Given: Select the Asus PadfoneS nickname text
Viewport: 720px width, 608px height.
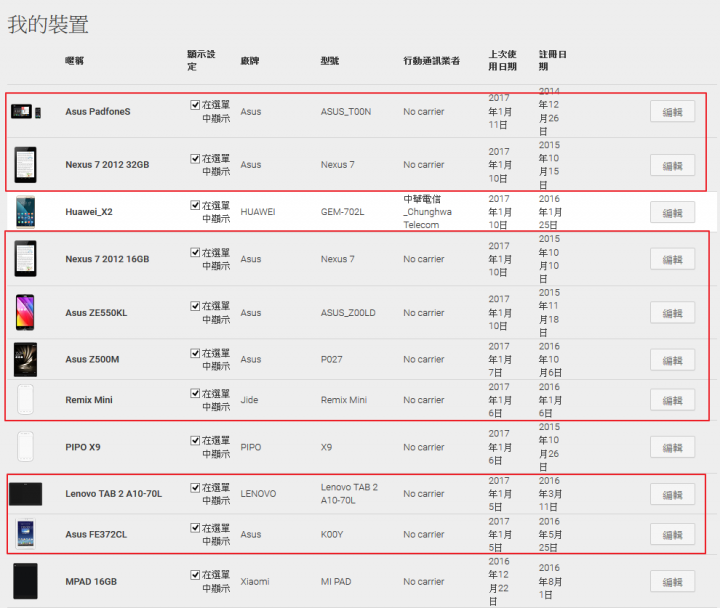Looking at the screenshot, I should point(98,112).
